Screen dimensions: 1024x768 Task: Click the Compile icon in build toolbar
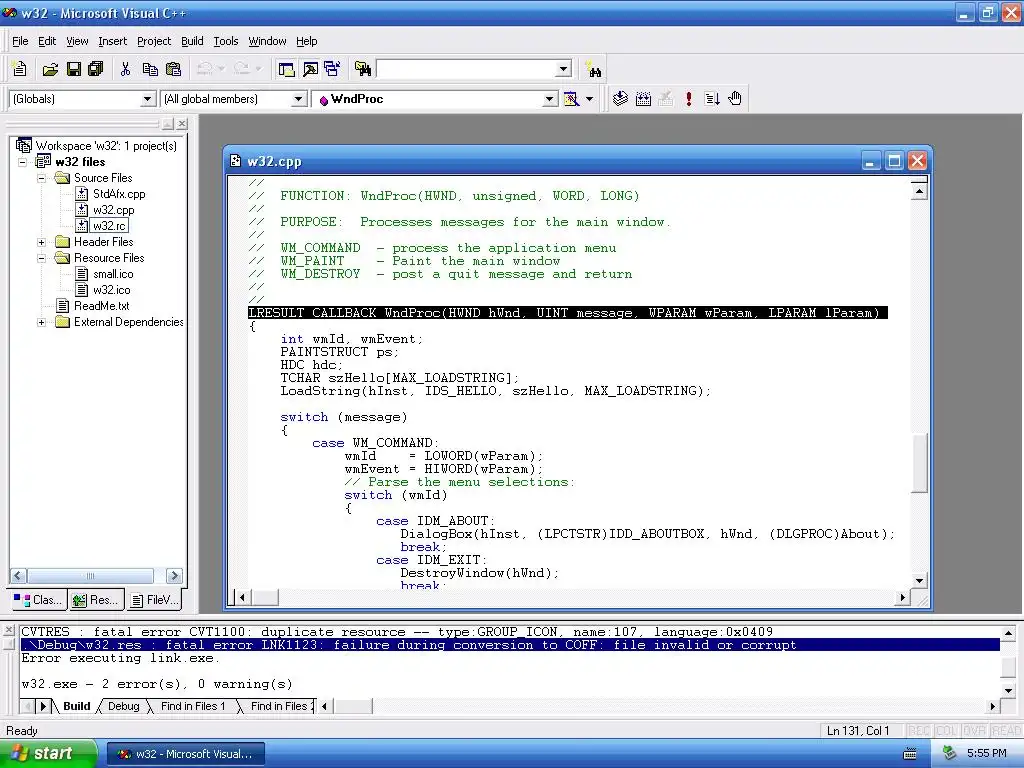620,99
